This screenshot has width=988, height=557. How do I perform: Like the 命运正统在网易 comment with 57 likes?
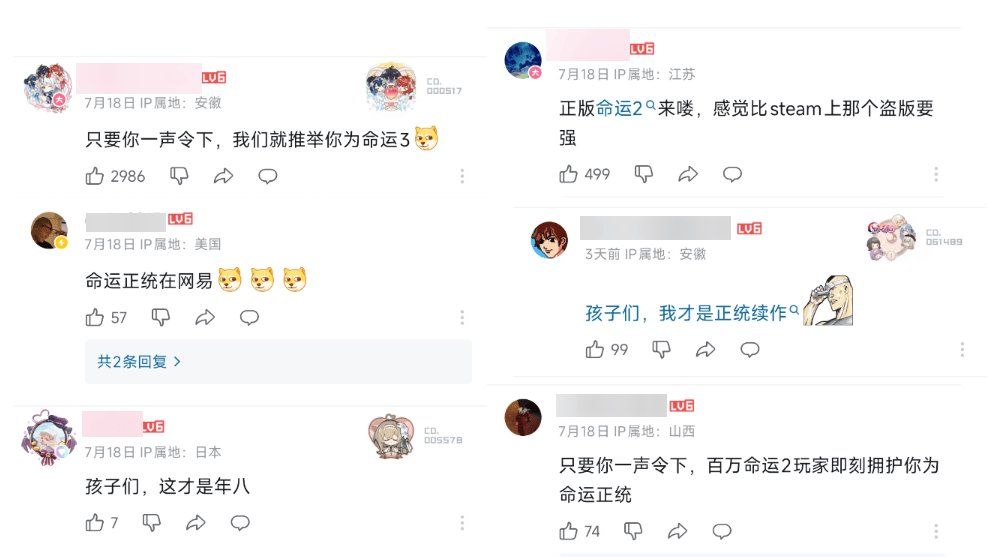coord(95,317)
